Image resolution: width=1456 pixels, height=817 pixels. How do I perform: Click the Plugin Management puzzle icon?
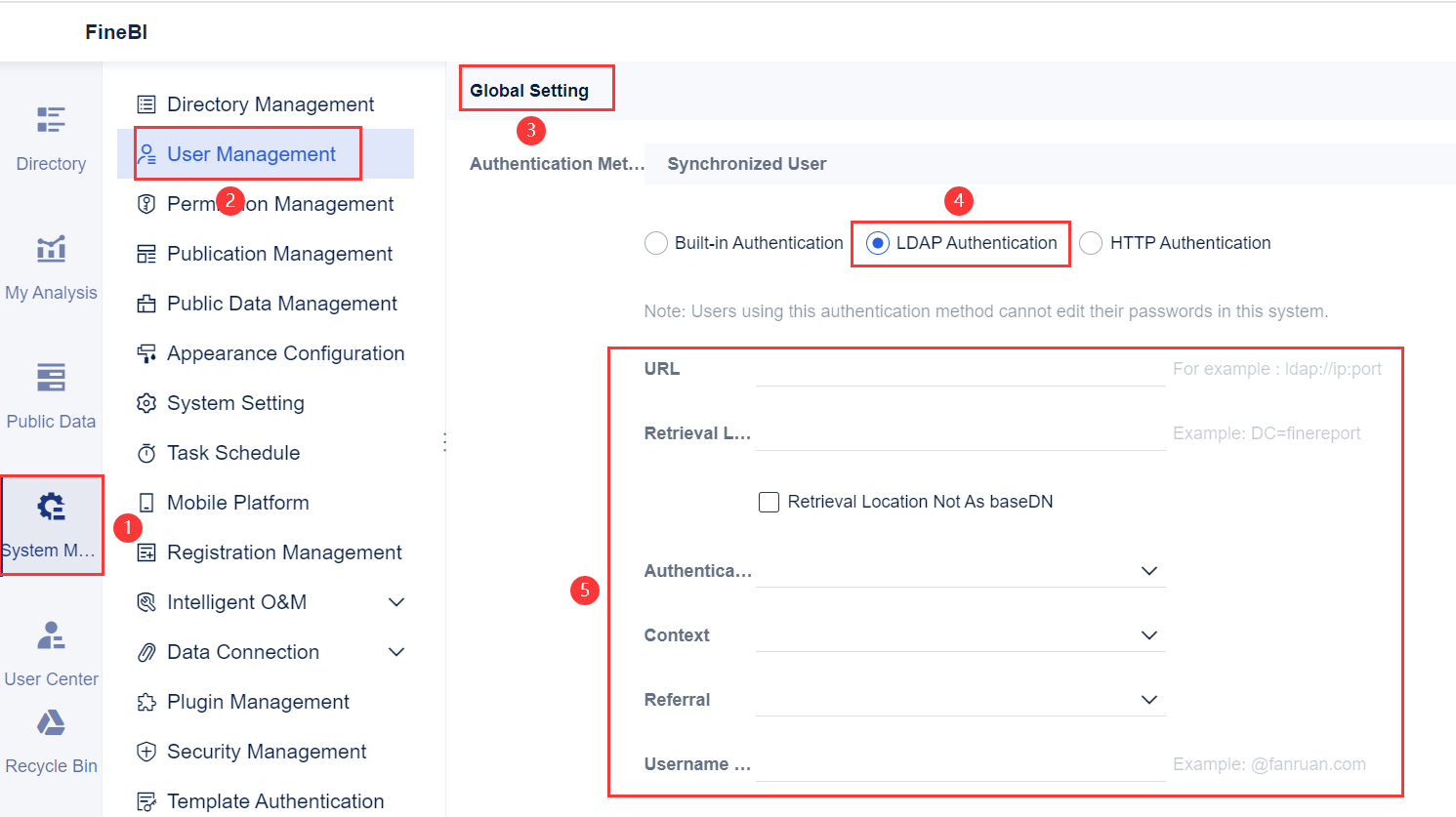coord(146,701)
